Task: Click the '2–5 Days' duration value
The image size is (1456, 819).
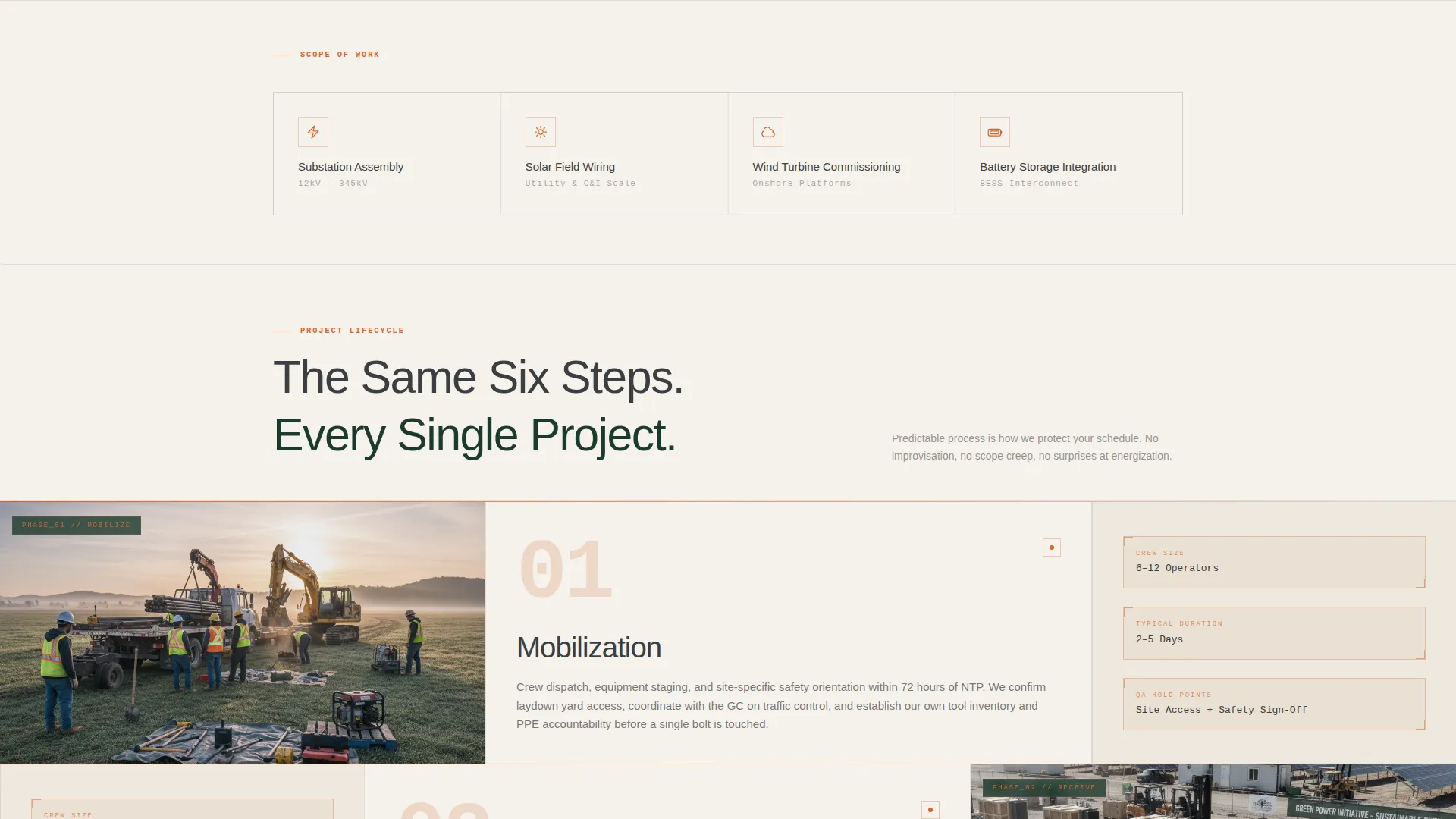Action: tap(1159, 639)
